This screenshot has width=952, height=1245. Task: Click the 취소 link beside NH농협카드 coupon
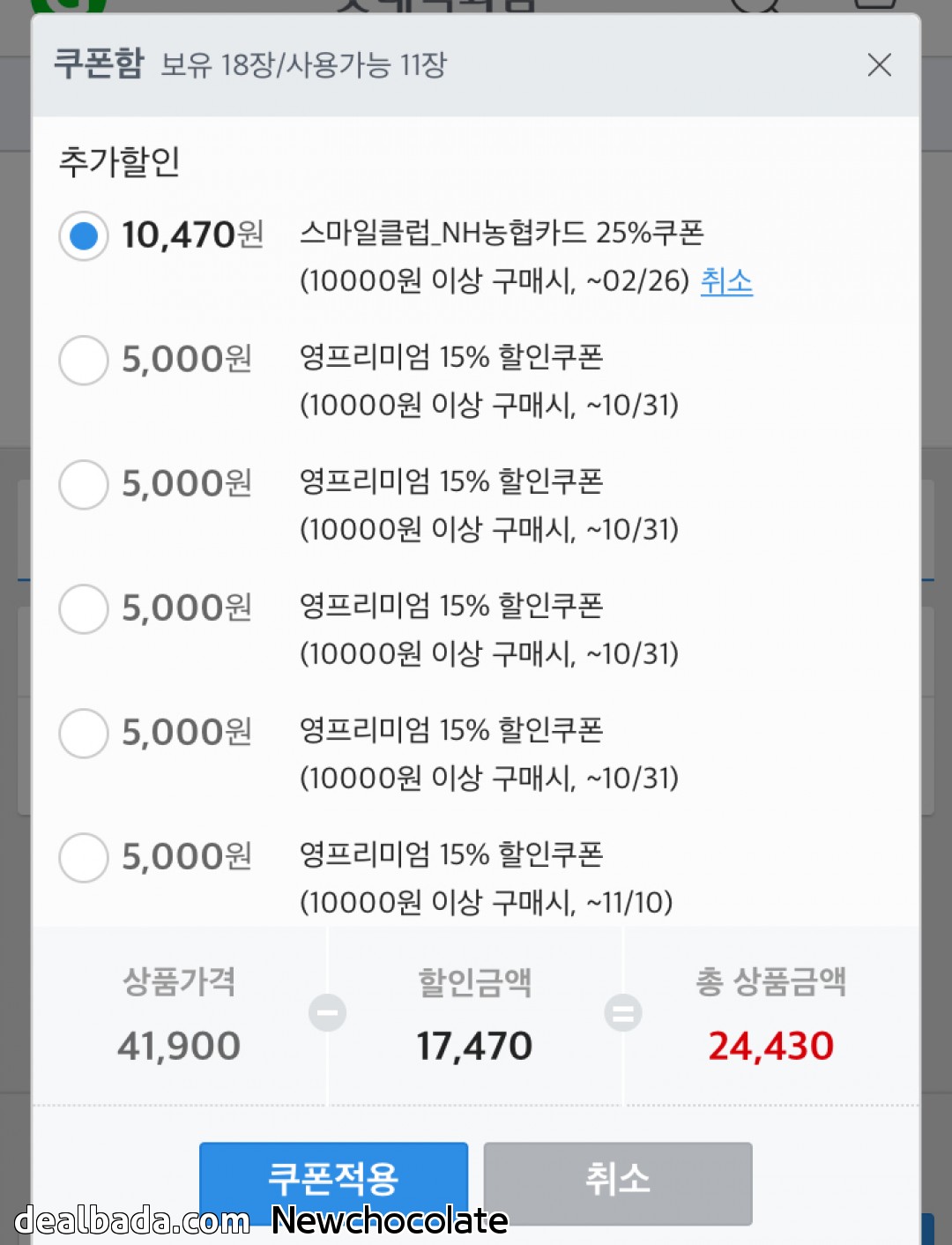click(x=726, y=281)
